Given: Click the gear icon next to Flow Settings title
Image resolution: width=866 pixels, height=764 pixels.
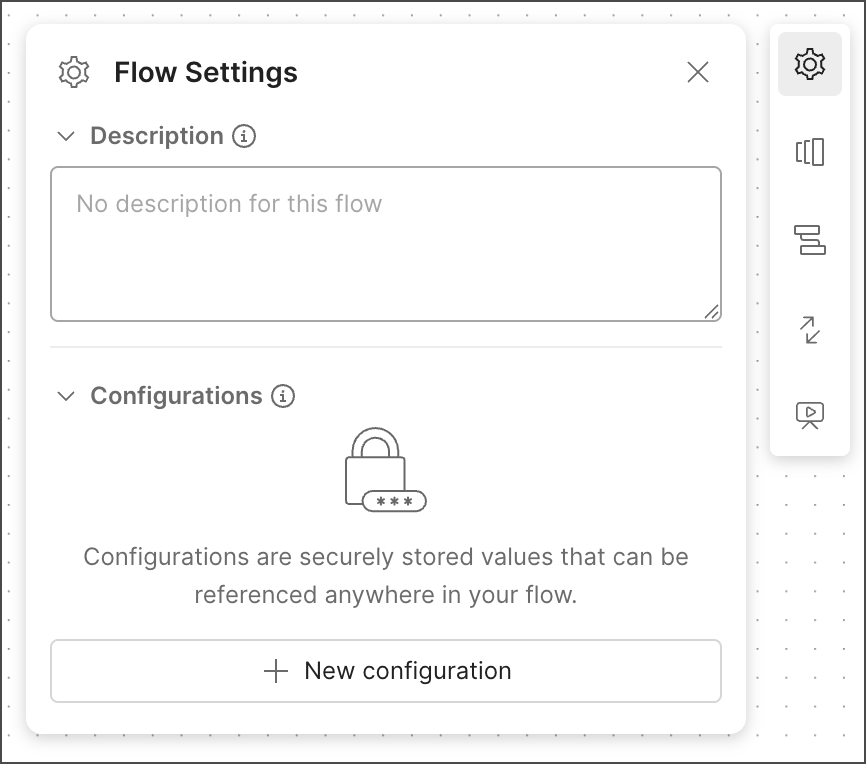Looking at the screenshot, I should pos(73,72).
